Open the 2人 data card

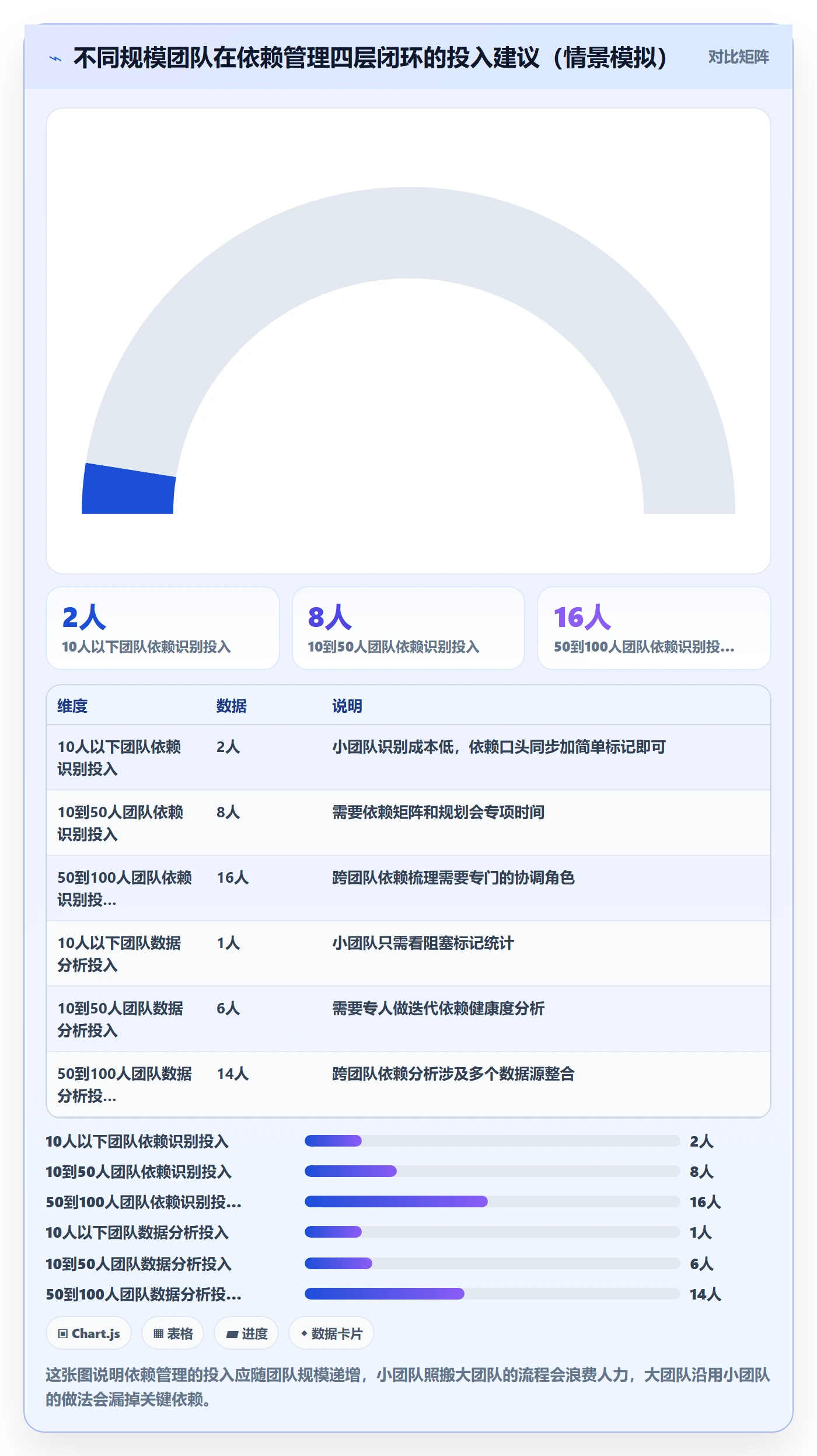click(x=163, y=628)
